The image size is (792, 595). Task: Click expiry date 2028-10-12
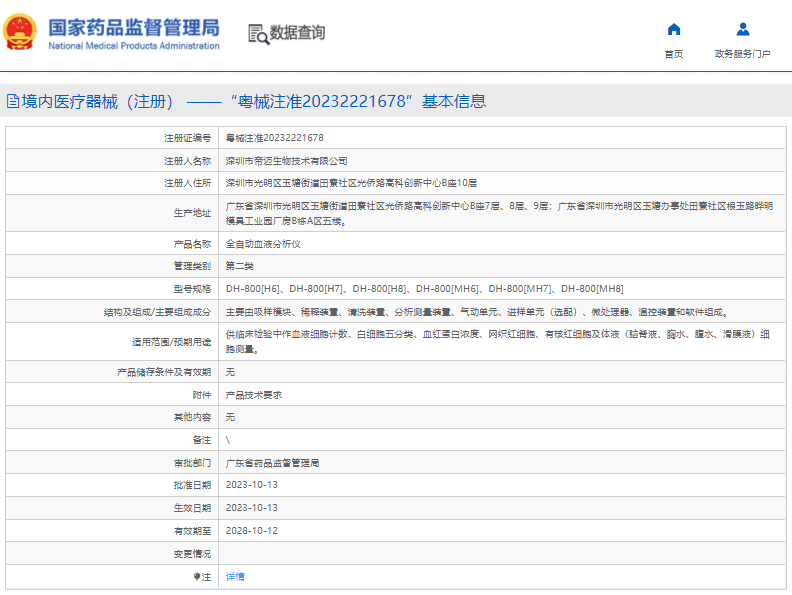[252, 531]
